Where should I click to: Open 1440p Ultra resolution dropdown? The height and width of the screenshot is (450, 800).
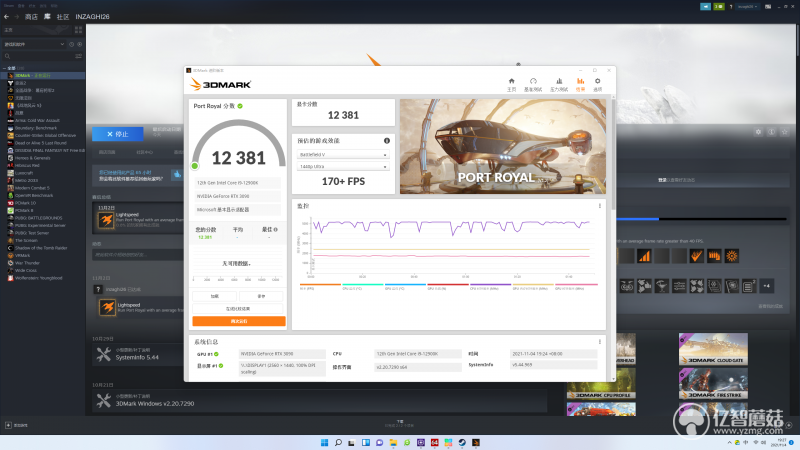343,166
